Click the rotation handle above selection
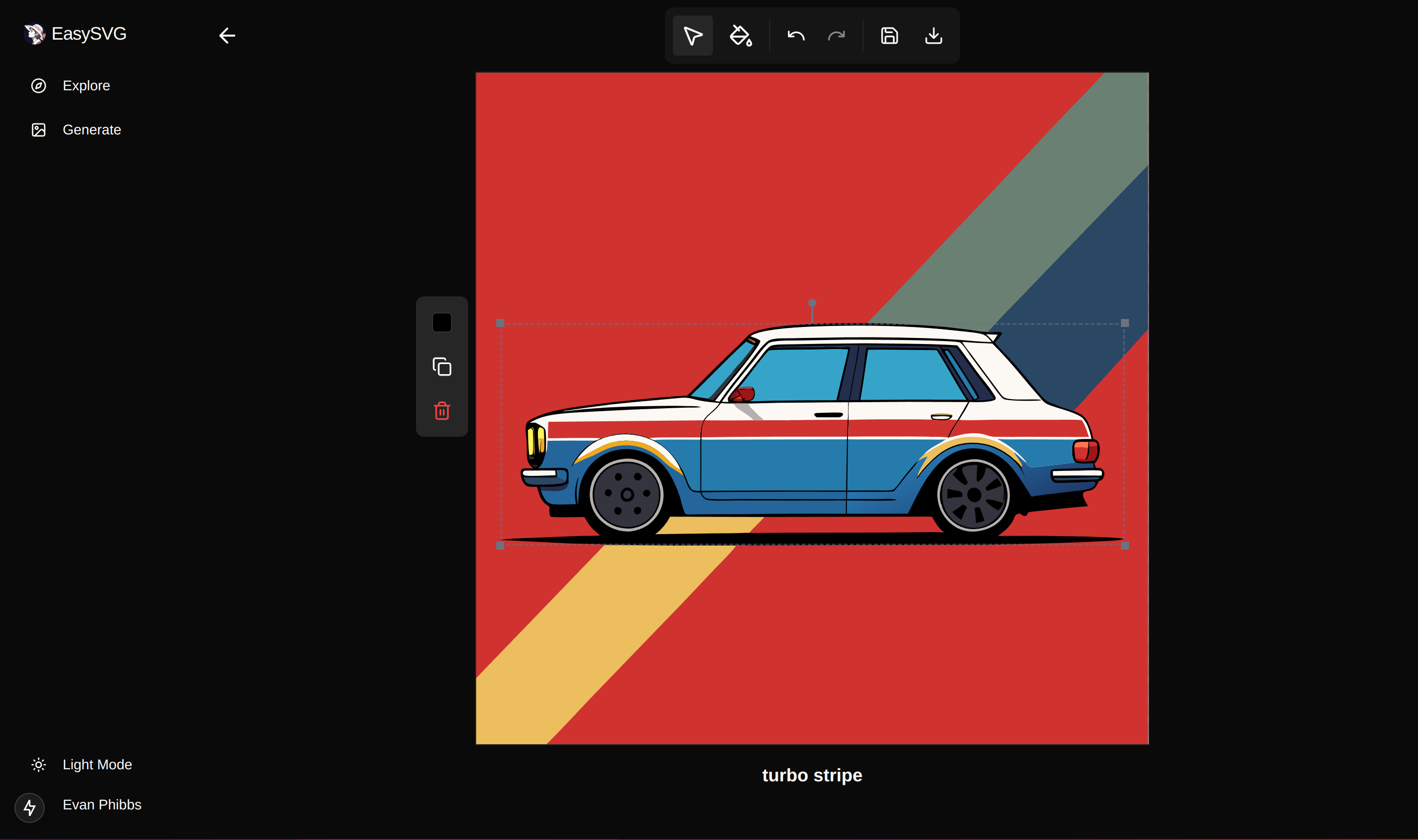Viewport: 1418px width, 840px height. (812, 303)
